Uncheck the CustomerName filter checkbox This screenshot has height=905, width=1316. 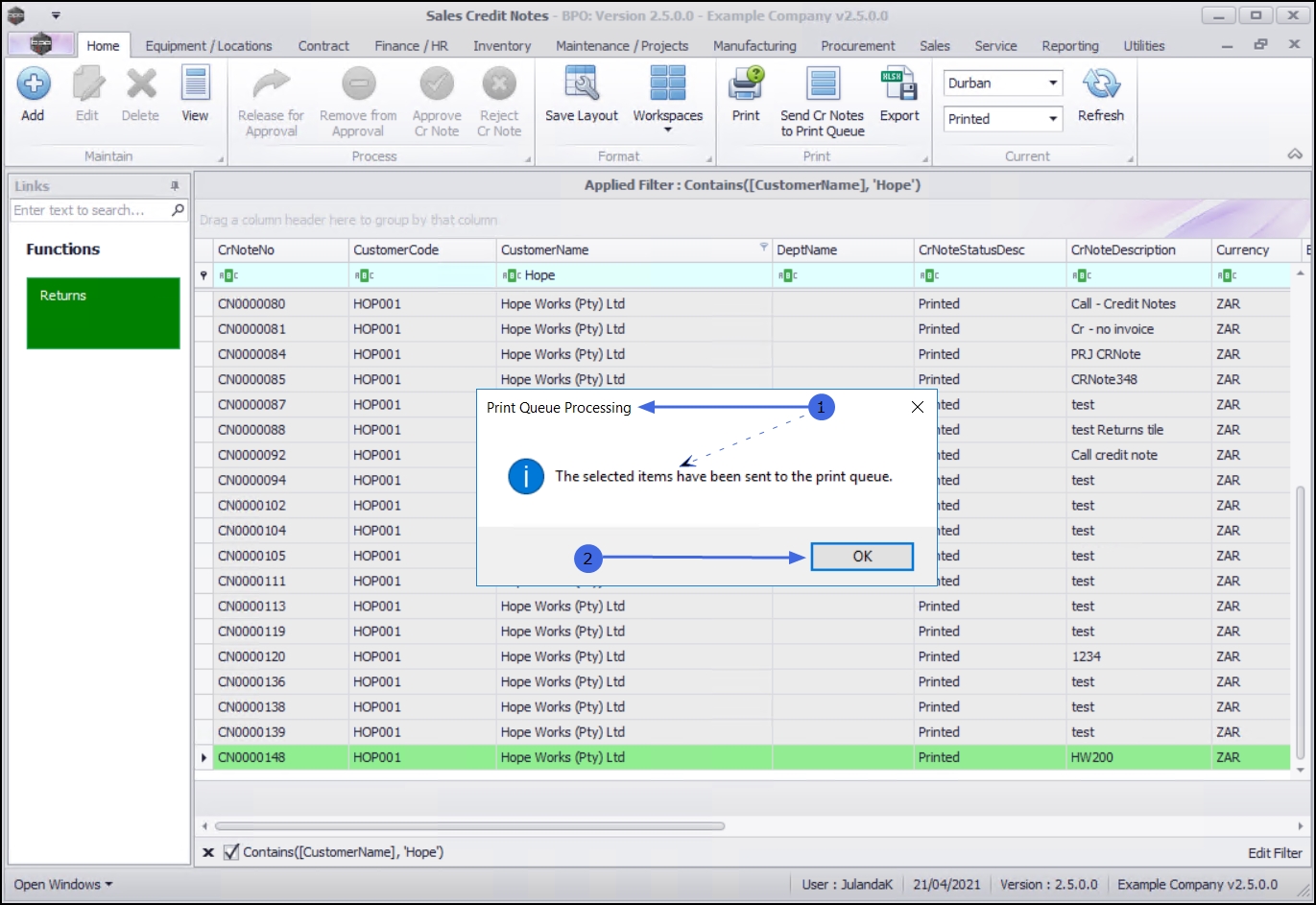coord(231,852)
